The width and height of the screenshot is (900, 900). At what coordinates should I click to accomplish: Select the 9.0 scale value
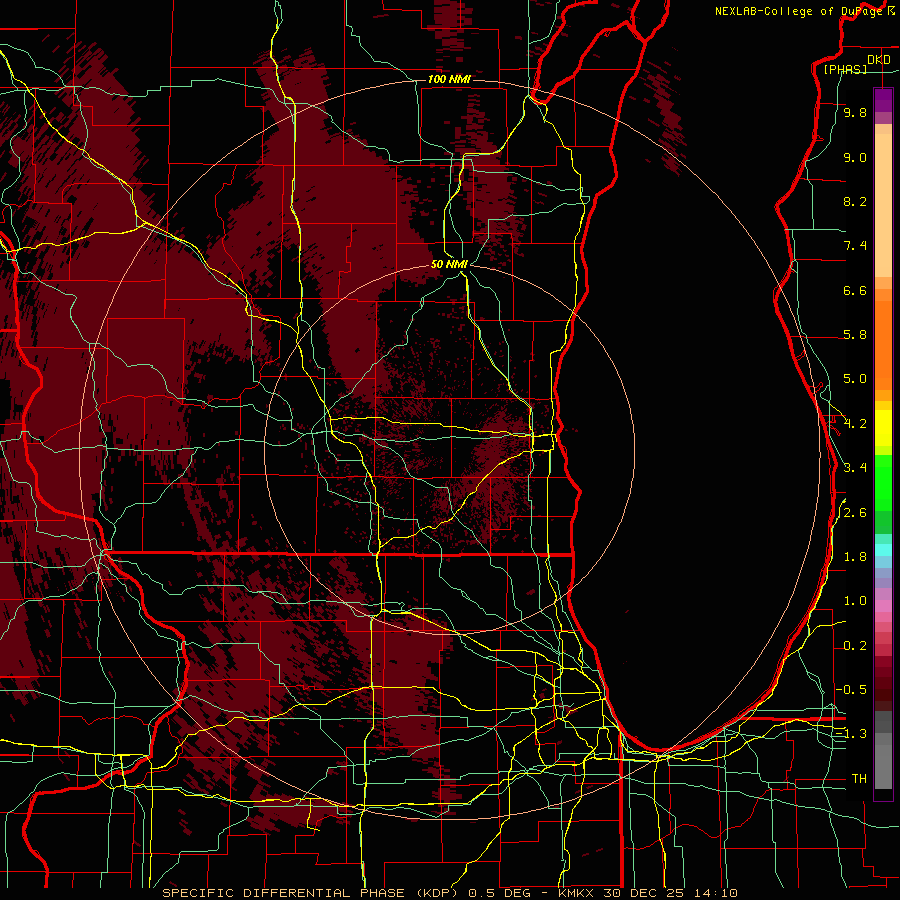click(x=855, y=157)
